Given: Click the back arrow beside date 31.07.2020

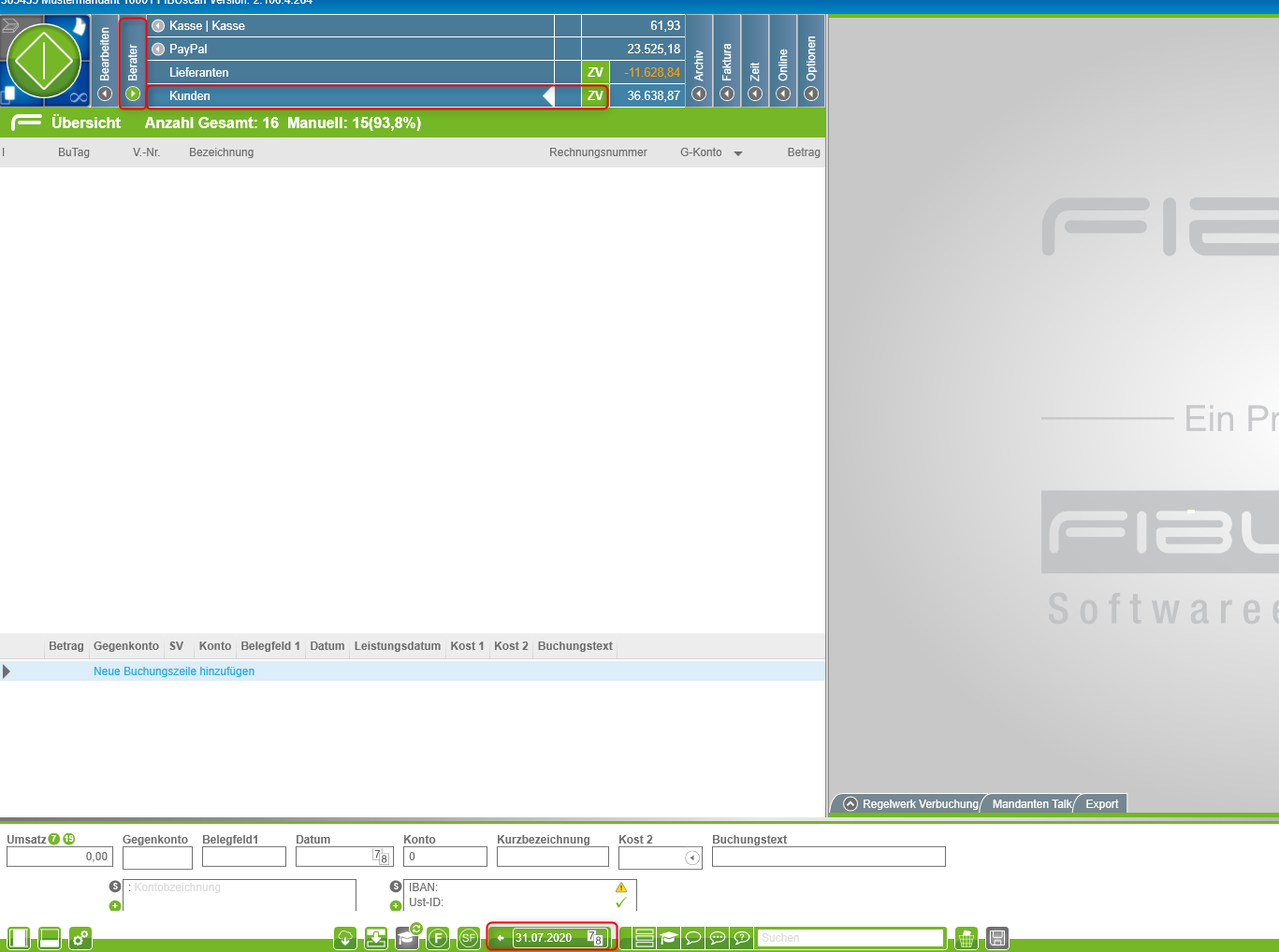Looking at the screenshot, I should point(501,938).
